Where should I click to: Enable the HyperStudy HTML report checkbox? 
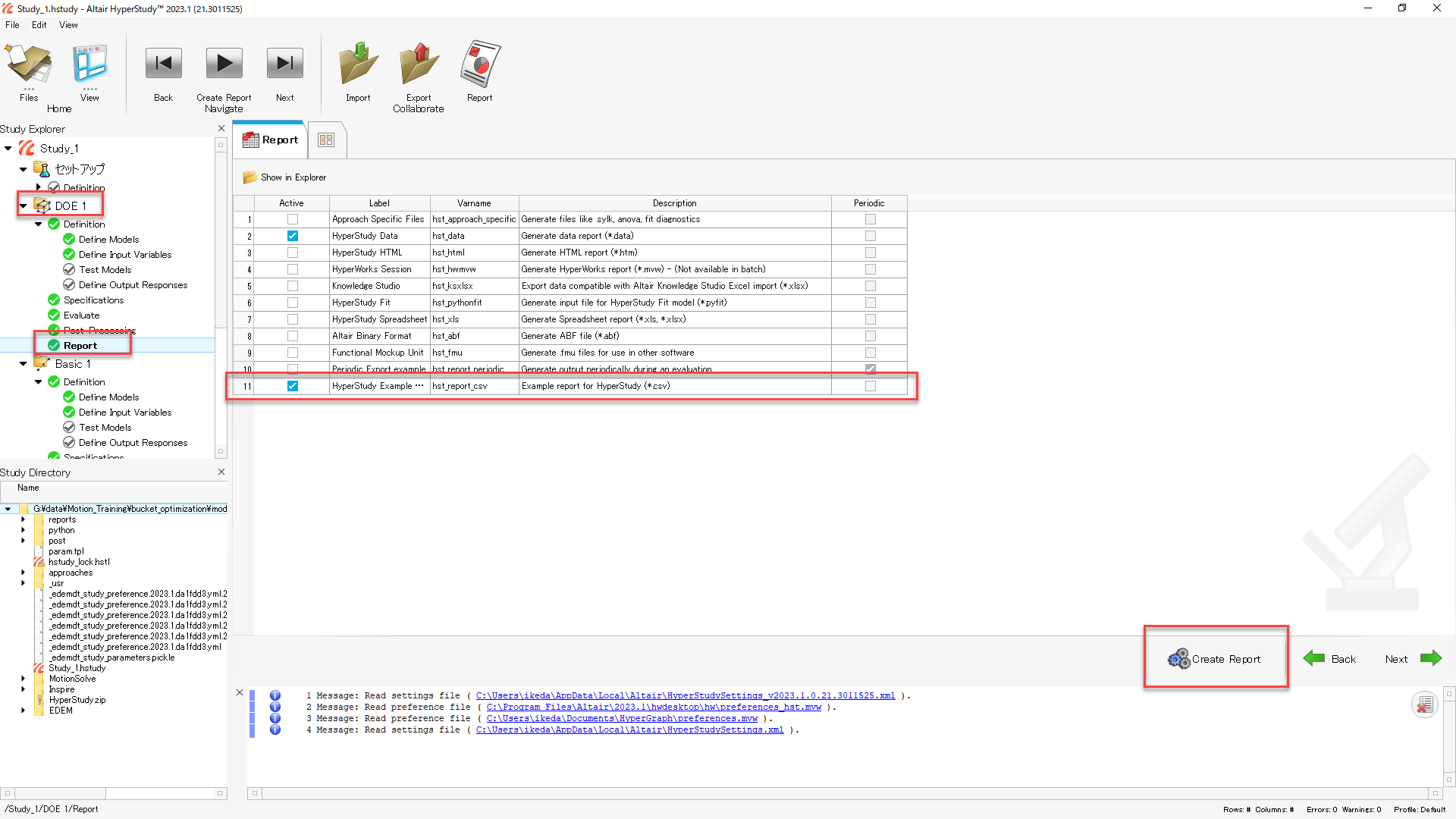click(293, 253)
